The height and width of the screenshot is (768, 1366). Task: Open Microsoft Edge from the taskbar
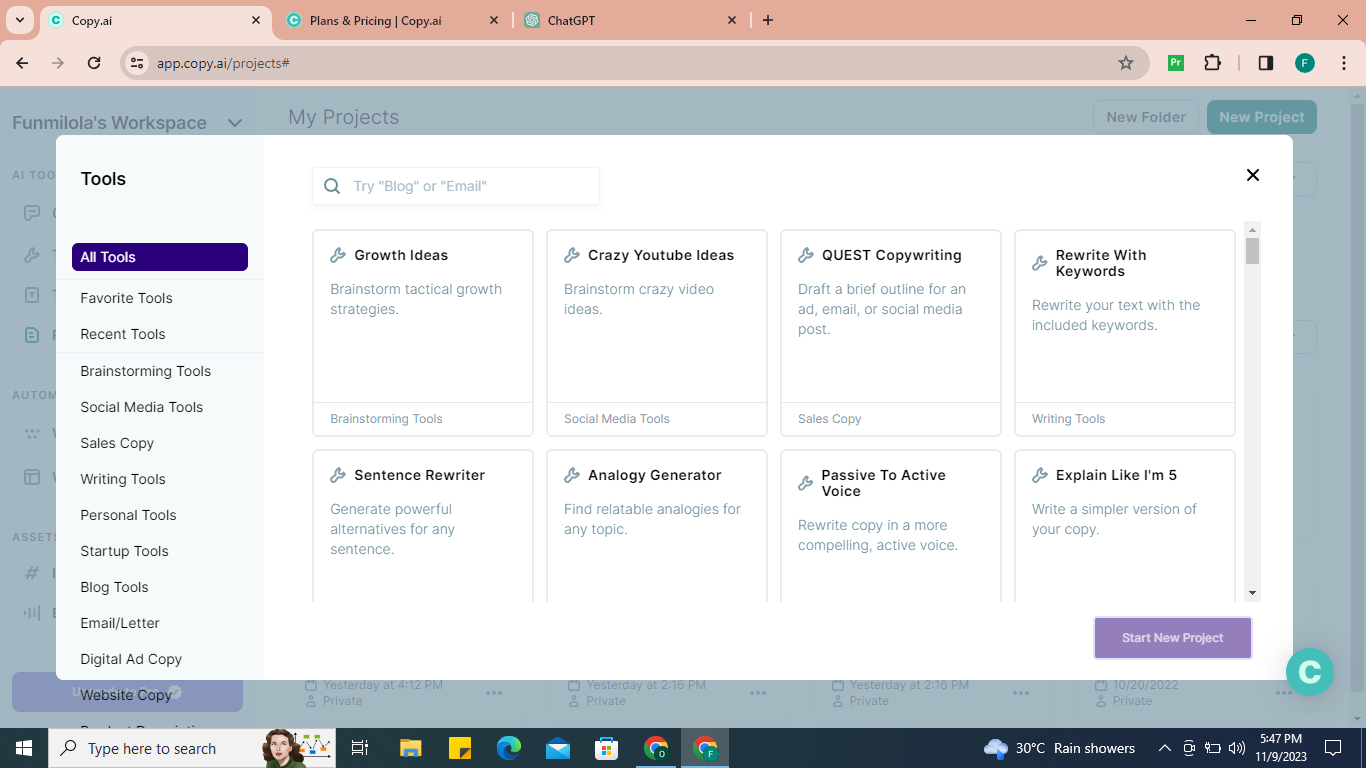(509, 748)
